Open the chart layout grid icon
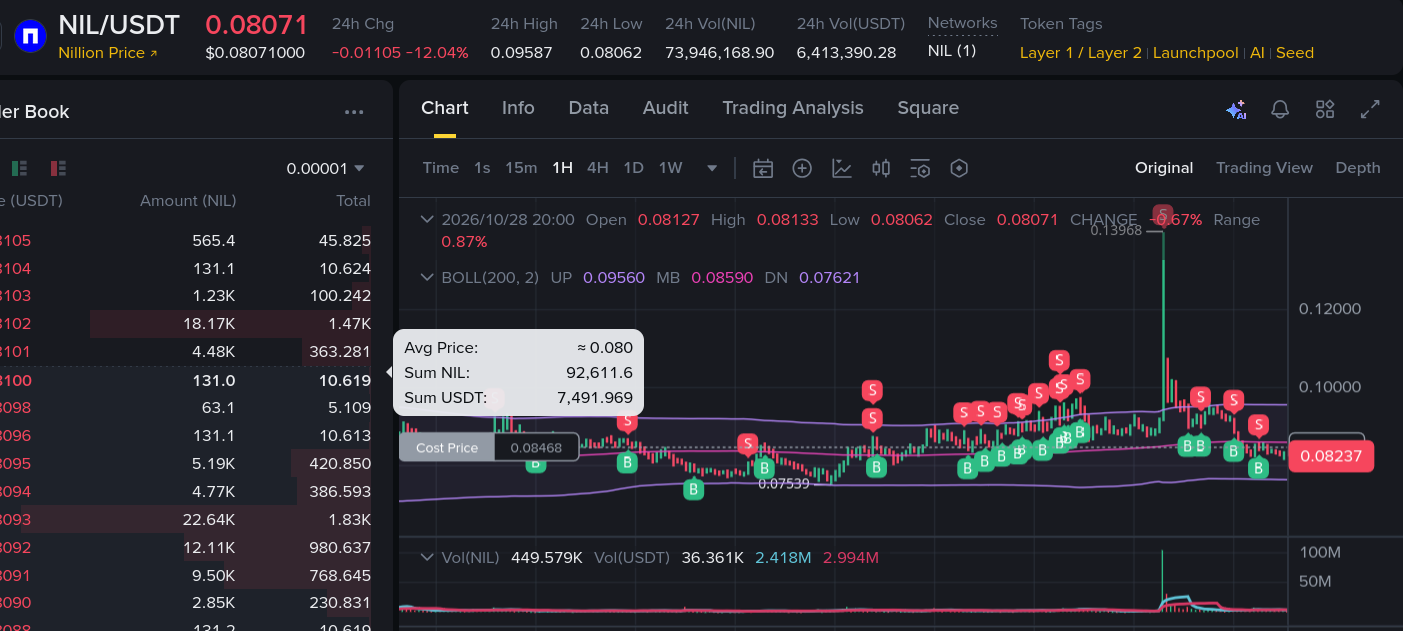 1325,110
